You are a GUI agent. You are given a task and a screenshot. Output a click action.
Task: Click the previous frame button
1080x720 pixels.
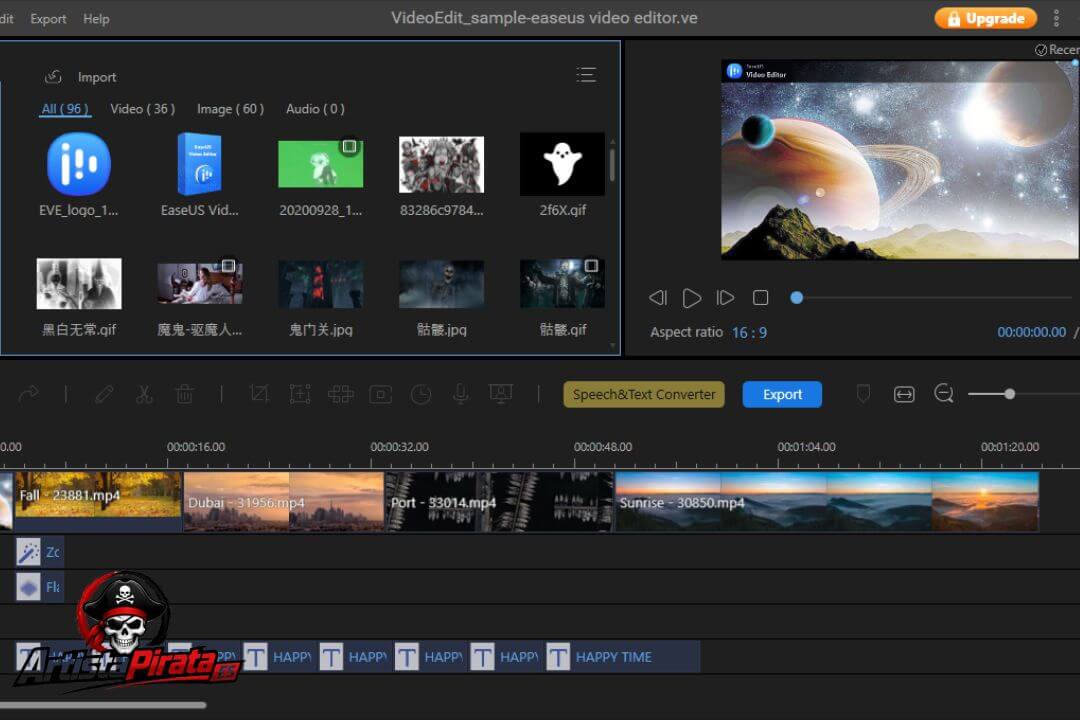[658, 298]
